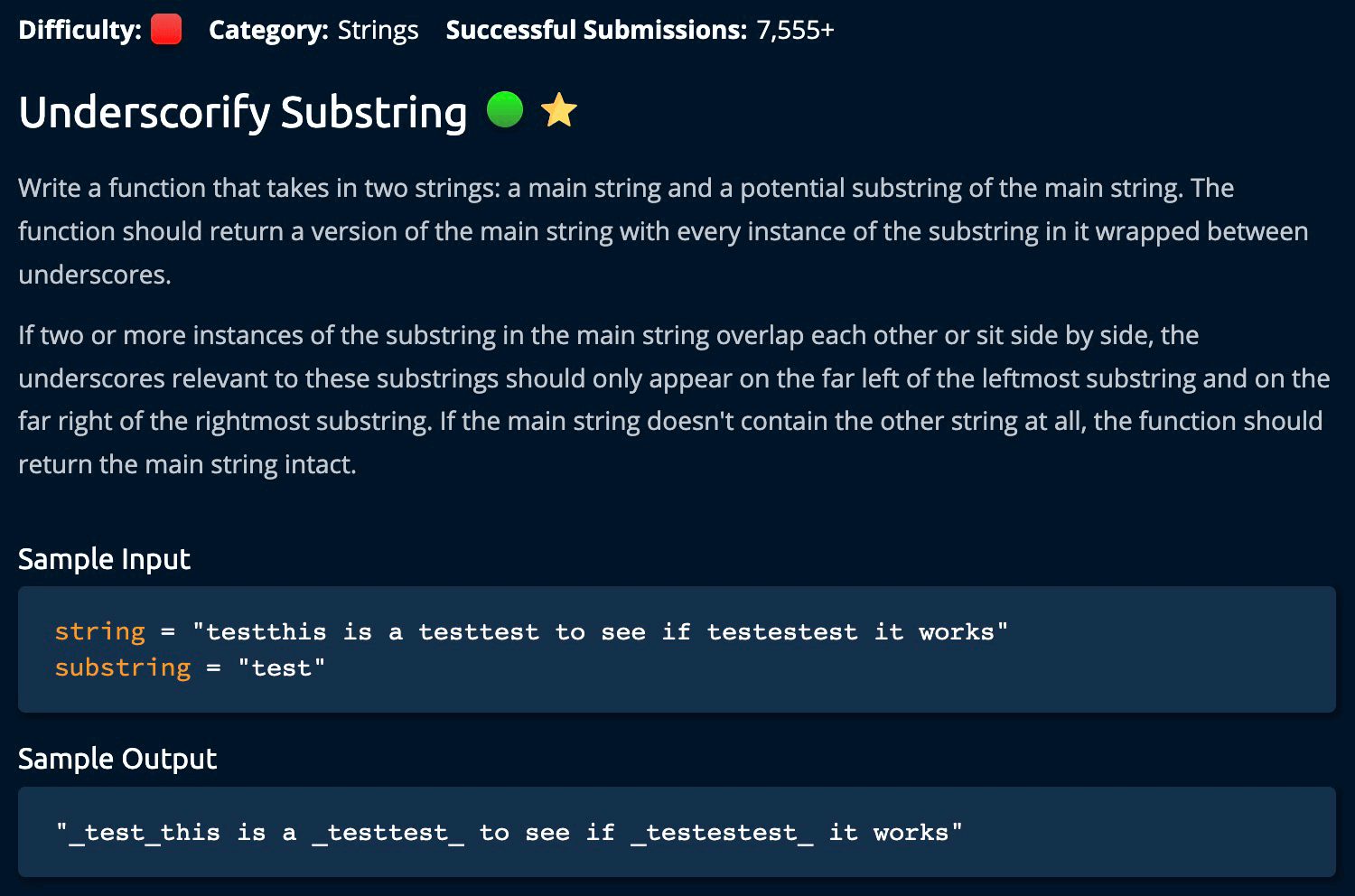The height and width of the screenshot is (896, 1355).
Task: Click the orange 'string' variable name
Action: 99,631
